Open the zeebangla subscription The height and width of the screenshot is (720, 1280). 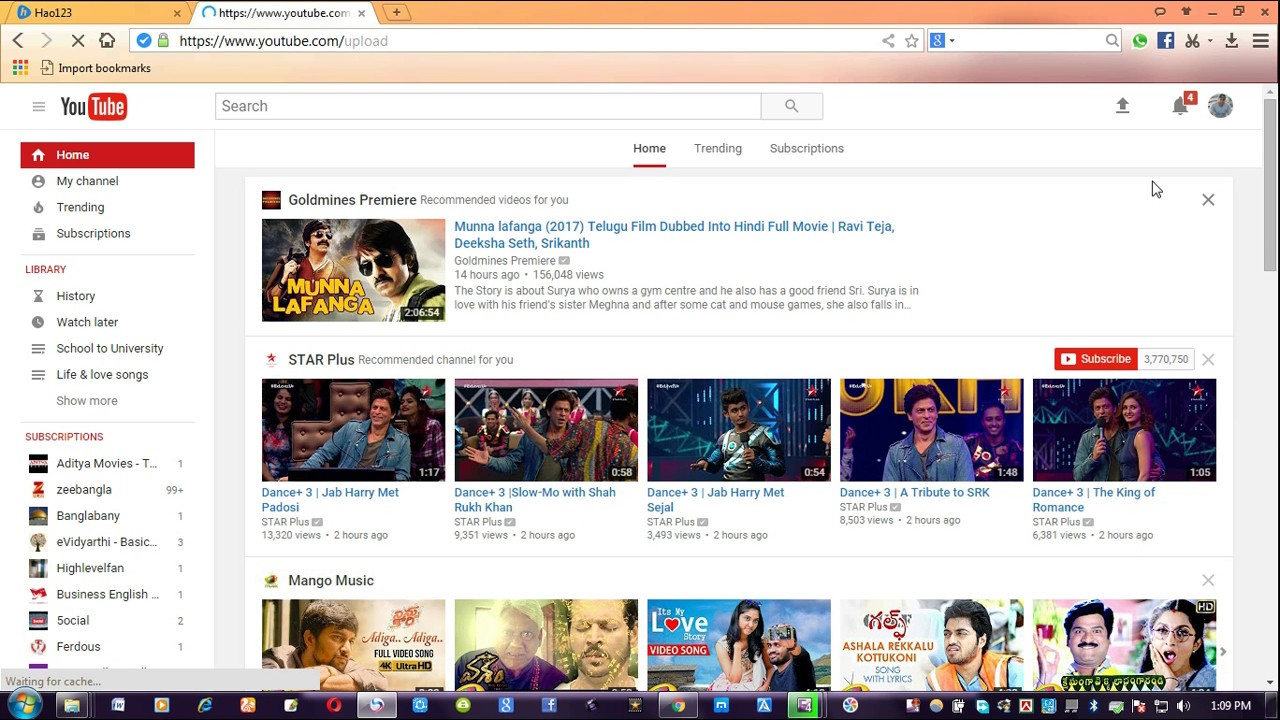coord(107,490)
